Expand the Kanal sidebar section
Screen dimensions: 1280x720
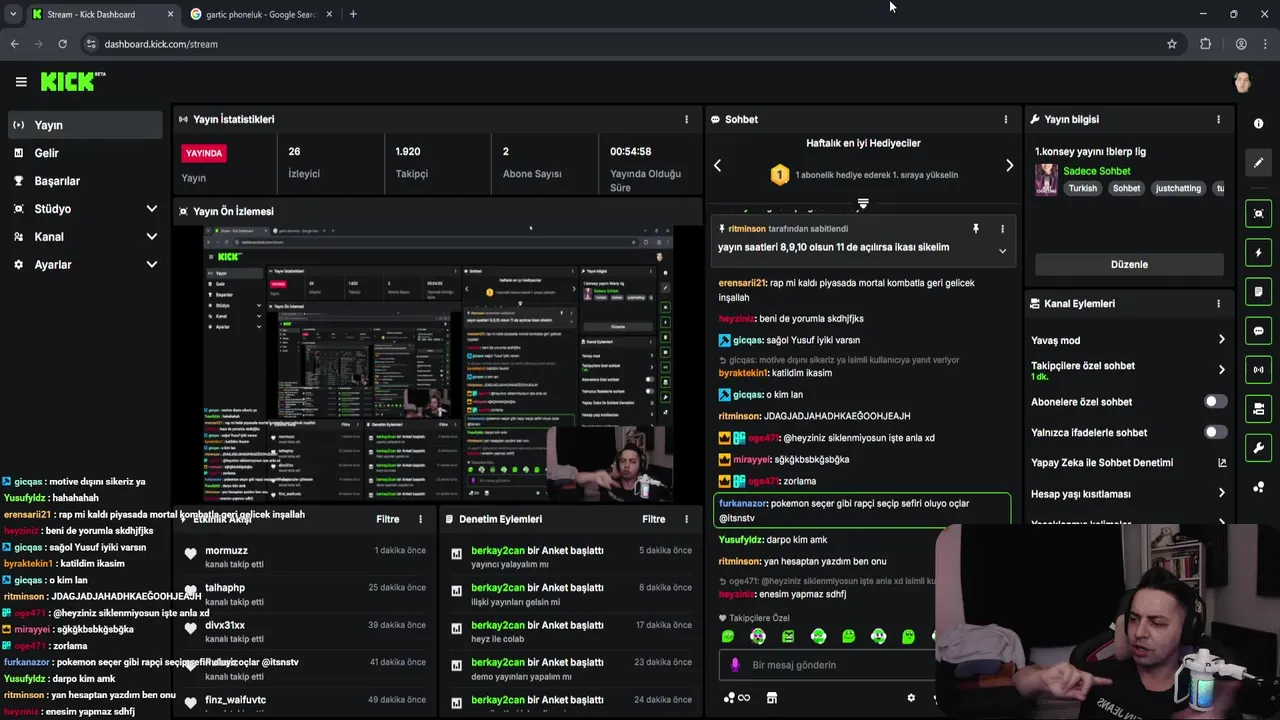(152, 237)
